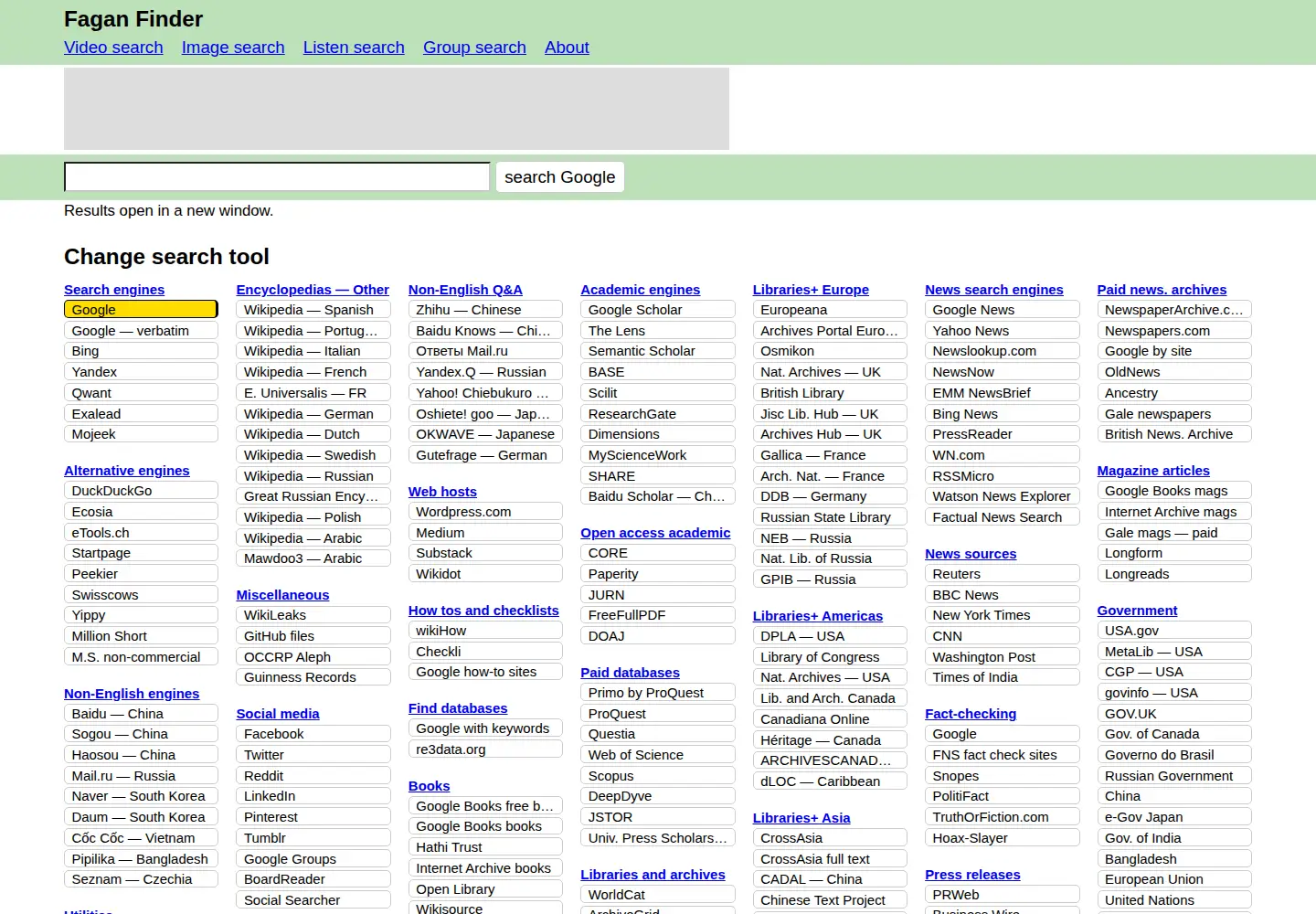Open the Social media category link

pos(278,714)
